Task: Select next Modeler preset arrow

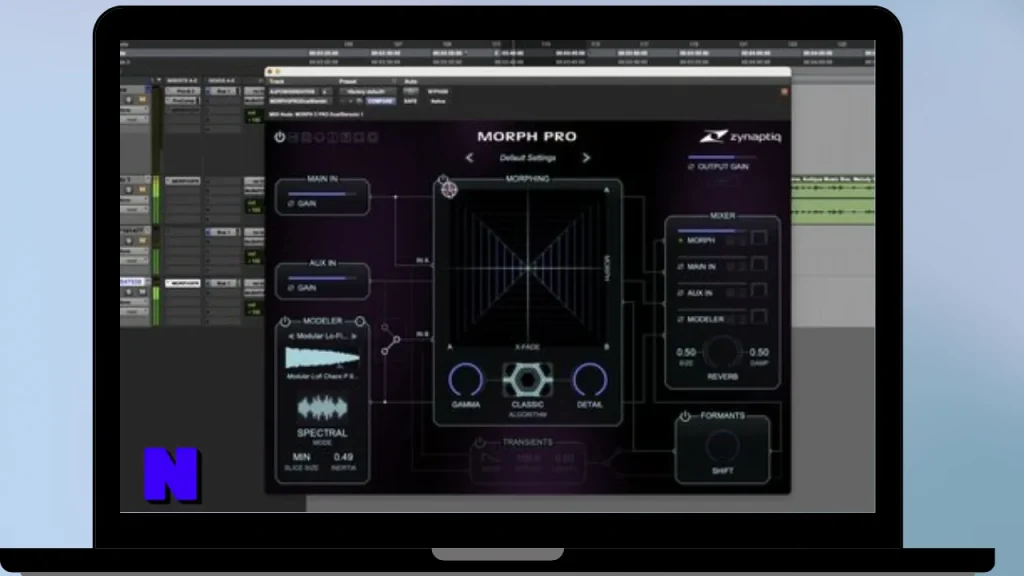Action: pos(354,336)
